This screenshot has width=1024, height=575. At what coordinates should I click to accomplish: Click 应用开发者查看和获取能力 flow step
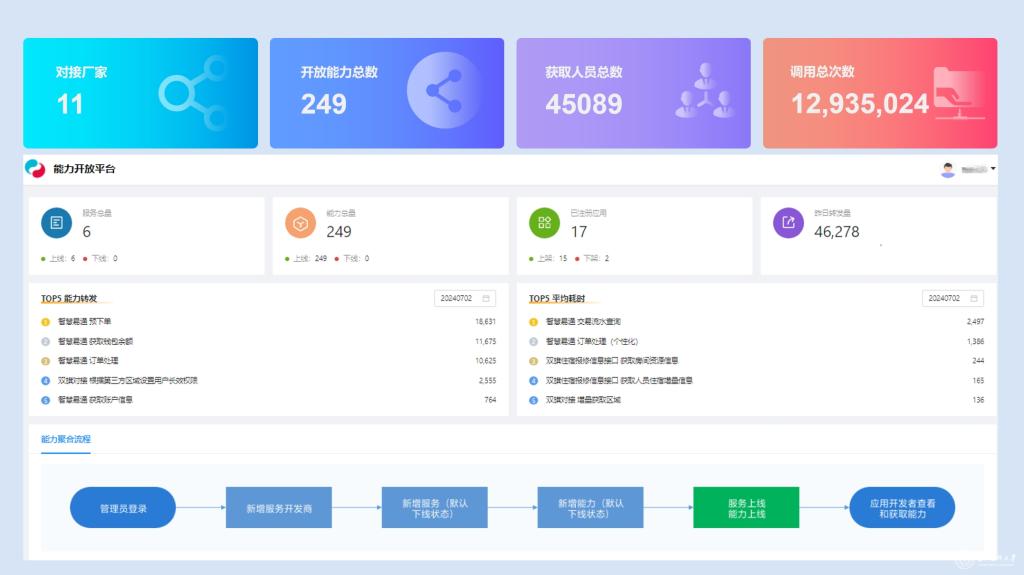tap(902, 508)
